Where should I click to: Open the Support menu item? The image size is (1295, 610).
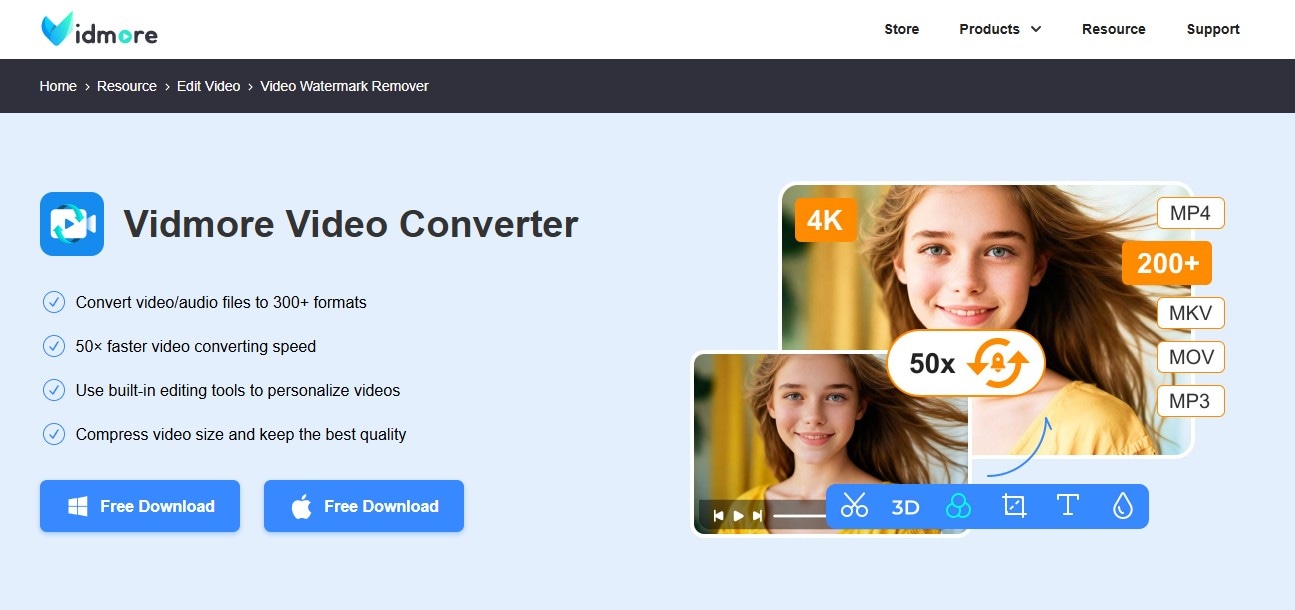click(1212, 29)
